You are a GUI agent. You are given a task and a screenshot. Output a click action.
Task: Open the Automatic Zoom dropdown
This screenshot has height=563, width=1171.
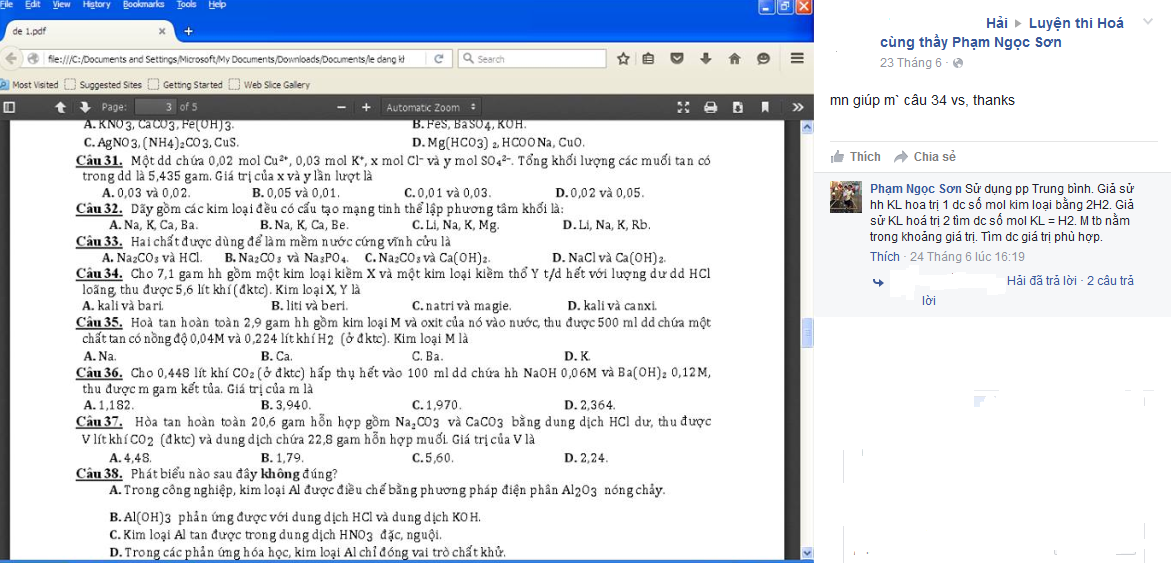click(430, 108)
